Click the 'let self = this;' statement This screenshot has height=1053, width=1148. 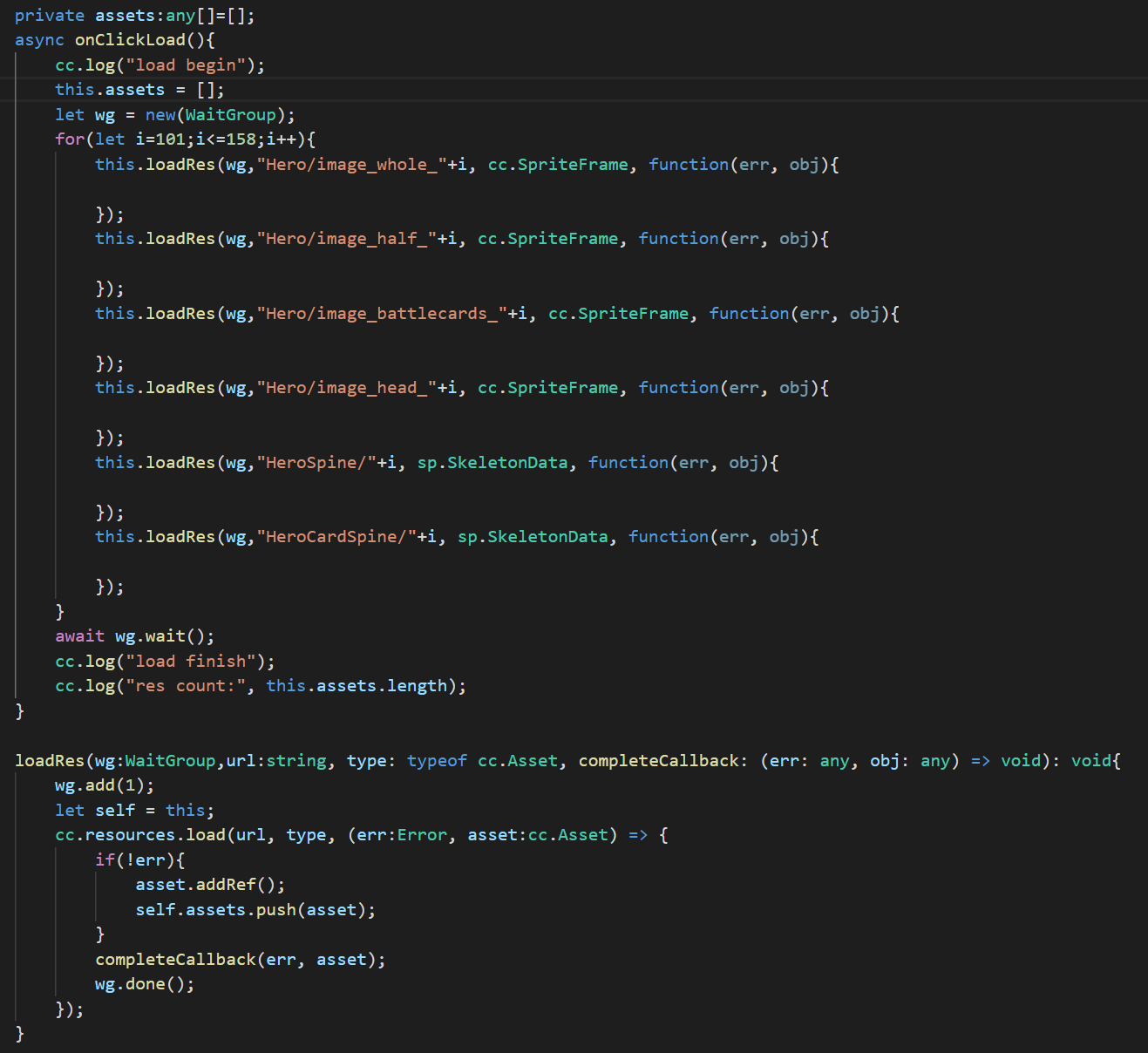pyautogui.click(x=134, y=811)
